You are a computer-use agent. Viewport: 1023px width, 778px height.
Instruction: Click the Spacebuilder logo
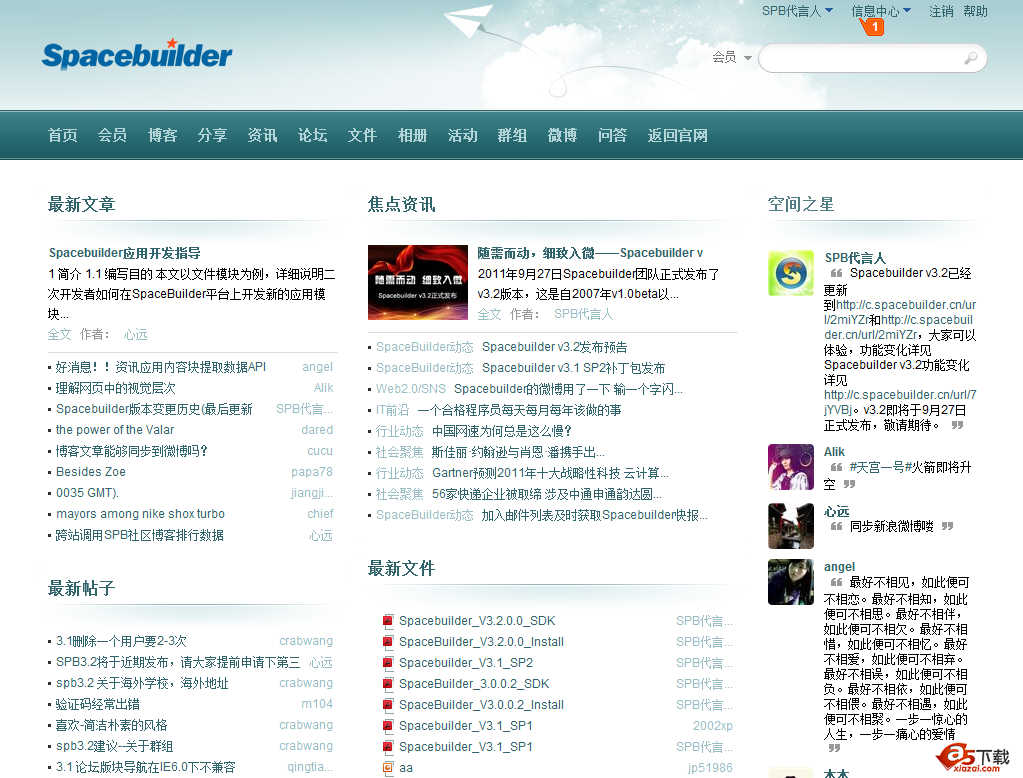tap(137, 54)
